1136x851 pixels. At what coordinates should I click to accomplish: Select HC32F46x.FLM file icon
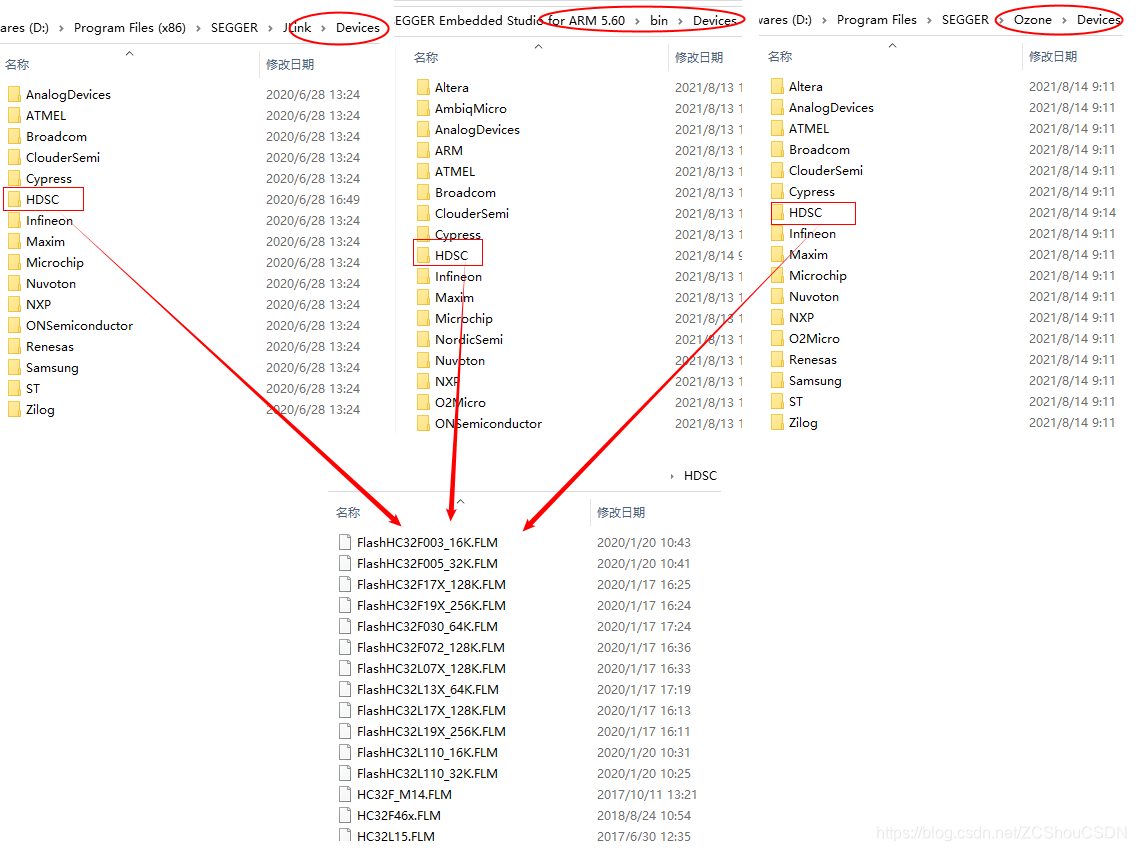(346, 815)
